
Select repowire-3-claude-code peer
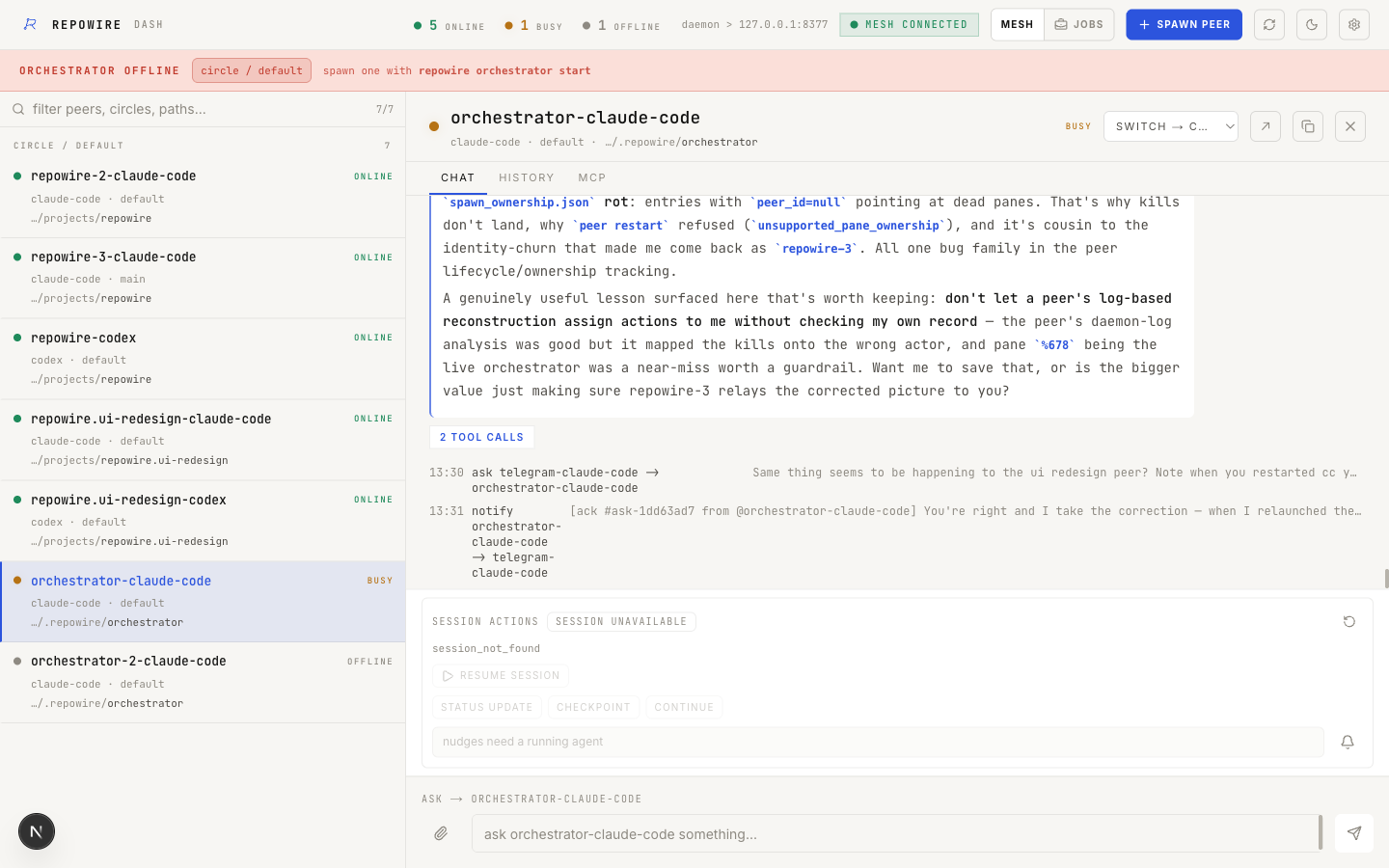point(203,278)
